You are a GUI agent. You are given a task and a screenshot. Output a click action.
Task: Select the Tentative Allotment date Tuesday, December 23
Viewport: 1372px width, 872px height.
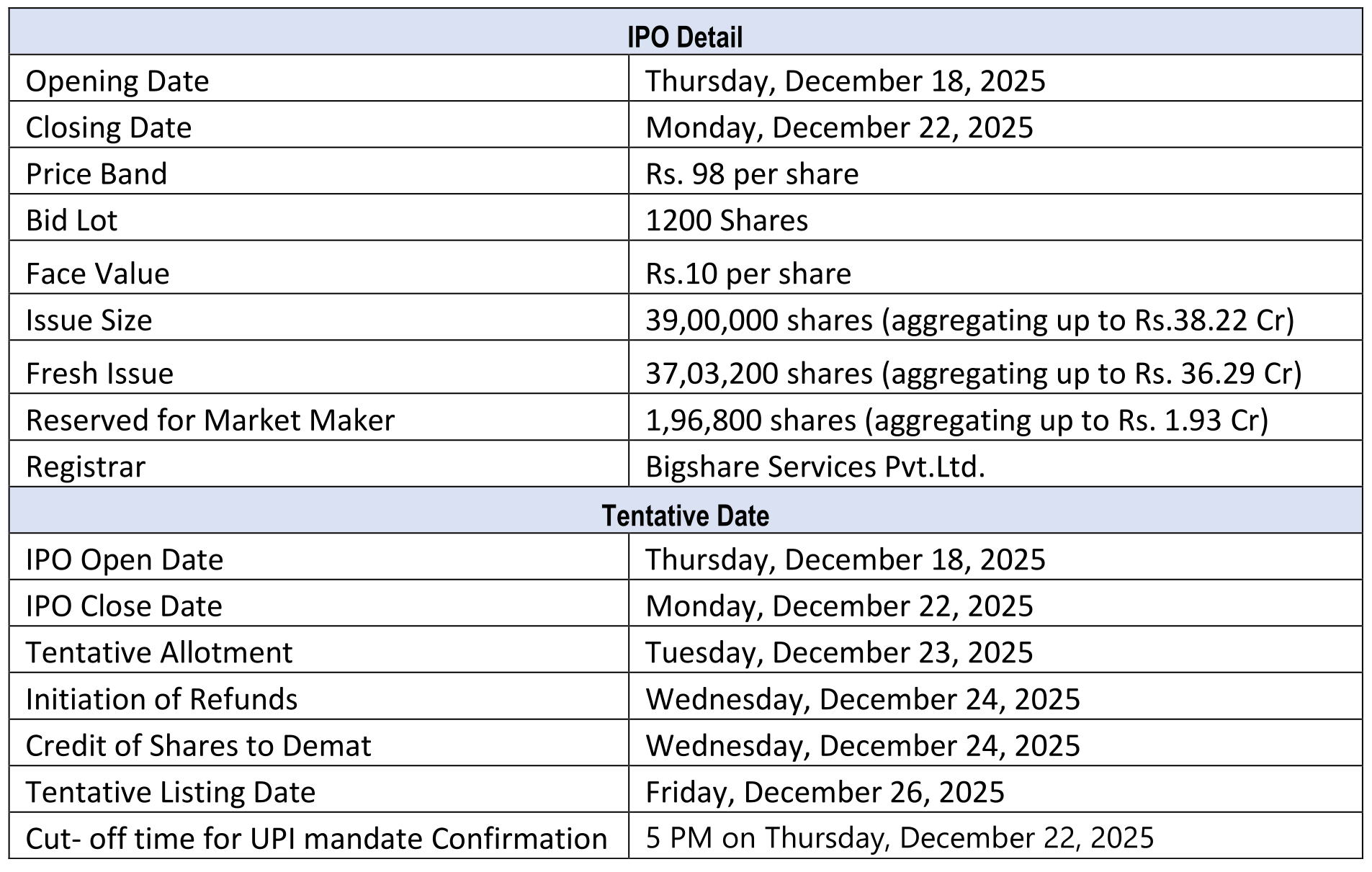pyautogui.click(x=839, y=652)
